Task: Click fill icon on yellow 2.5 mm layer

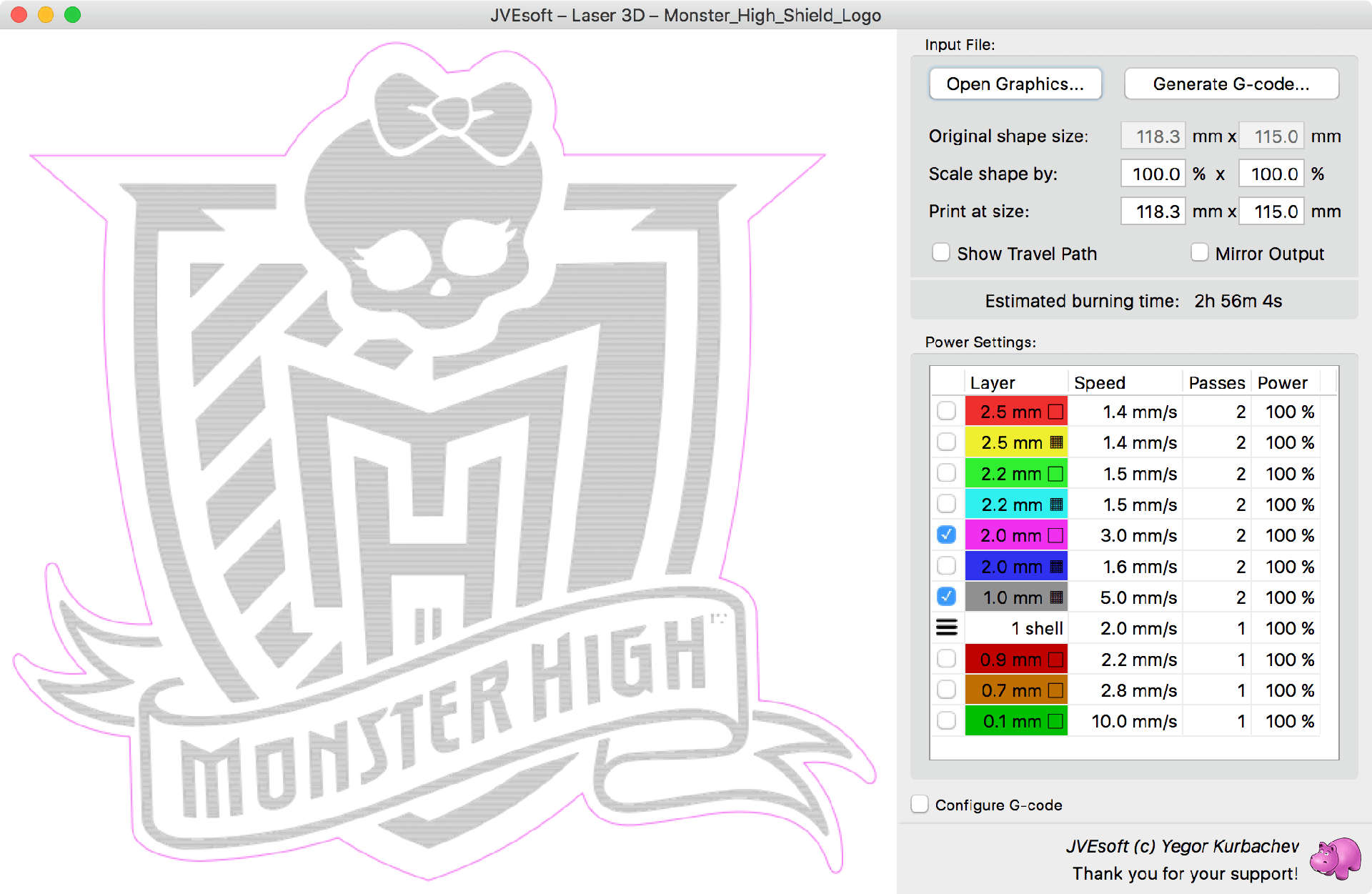Action: point(1056,442)
